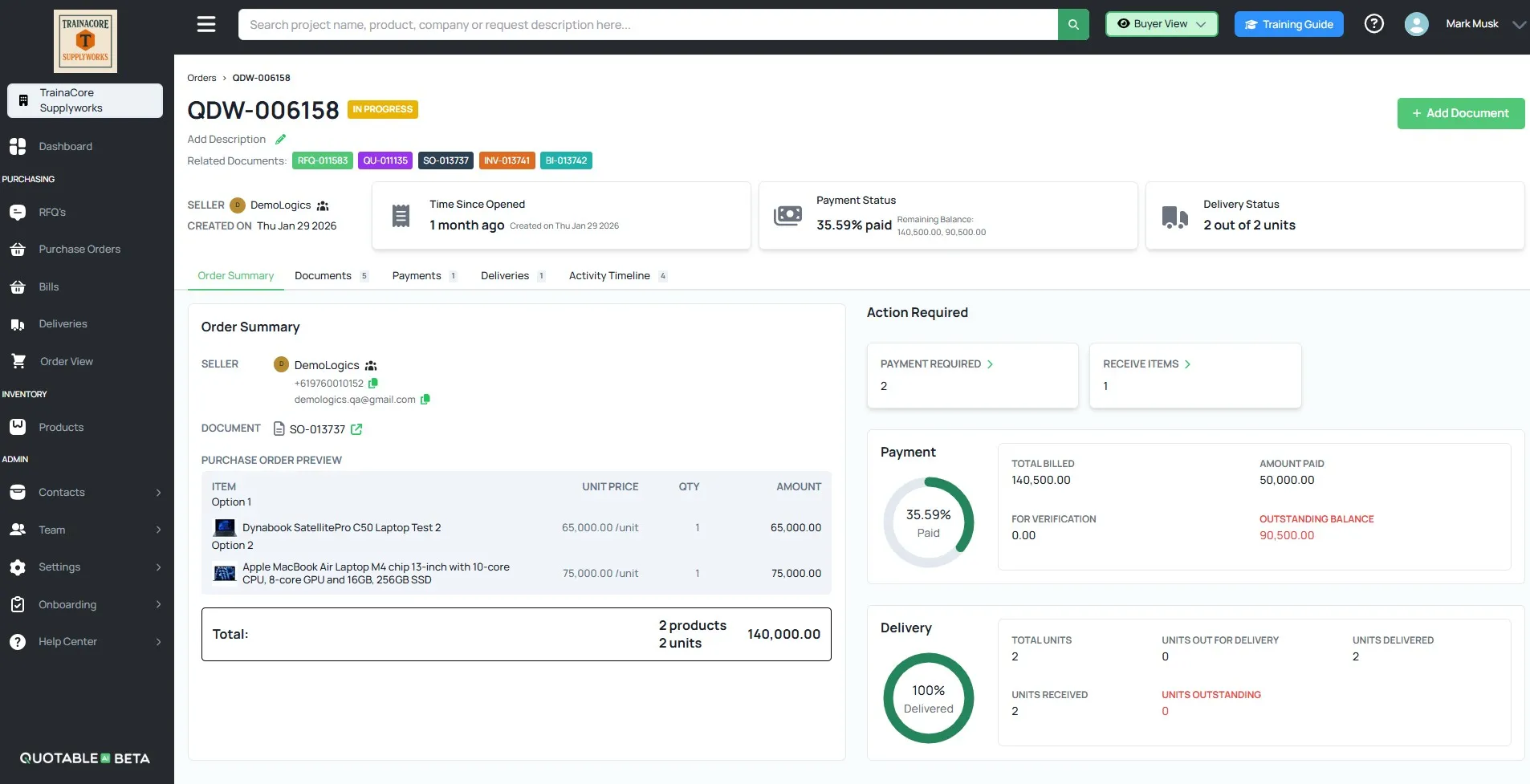Click the search magnifier icon

pyautogui.click(x=1073, y=24)
